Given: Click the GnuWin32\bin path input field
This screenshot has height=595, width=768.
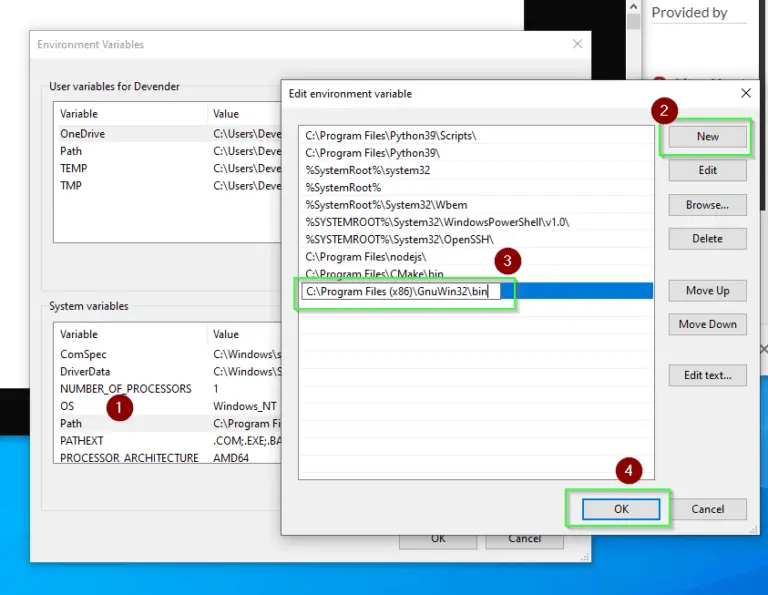Looking at the screenshot, I should [401, 291].
